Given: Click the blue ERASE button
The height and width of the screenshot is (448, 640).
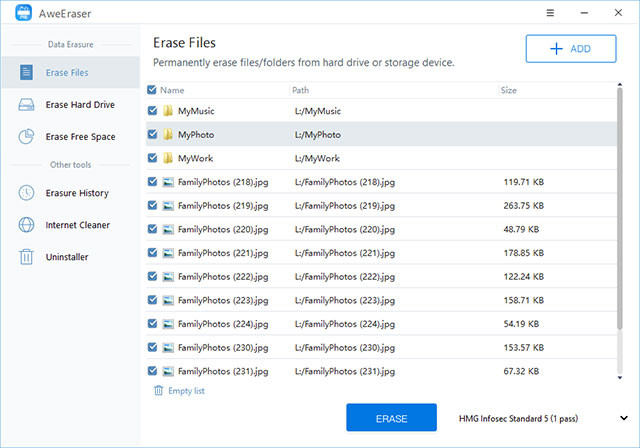Looking at the screenshot, I should [x=391, y=417].
